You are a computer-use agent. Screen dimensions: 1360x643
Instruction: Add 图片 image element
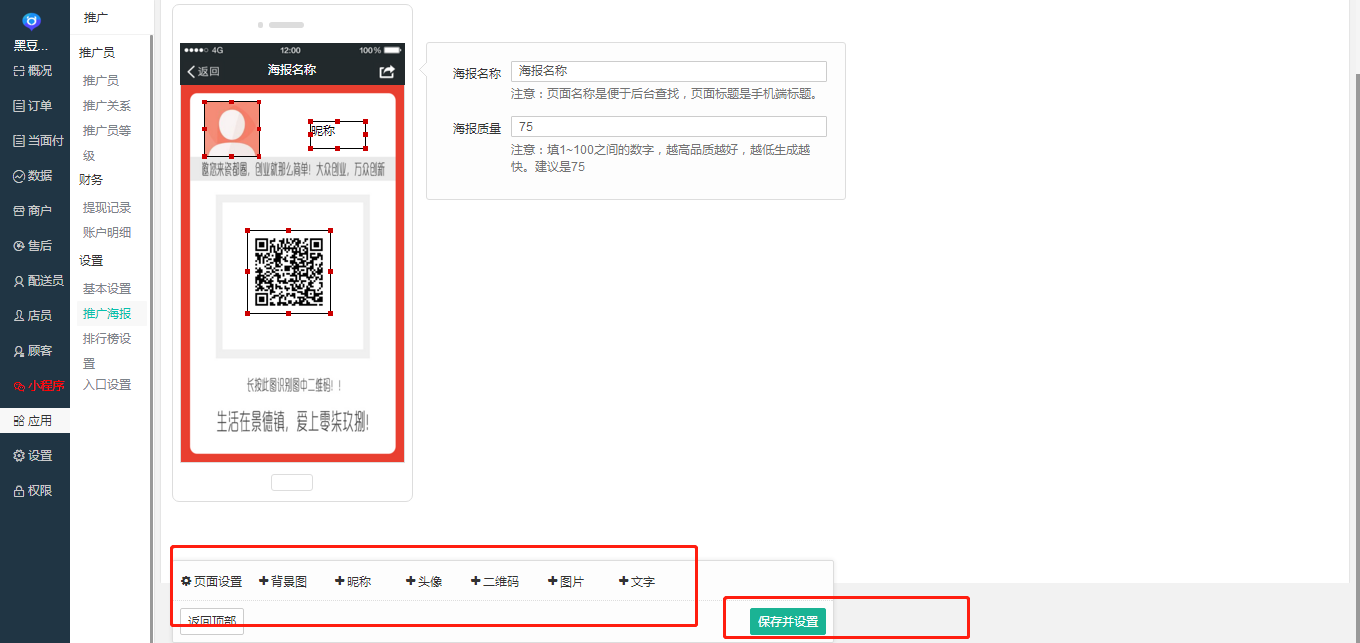click(566, 581)
